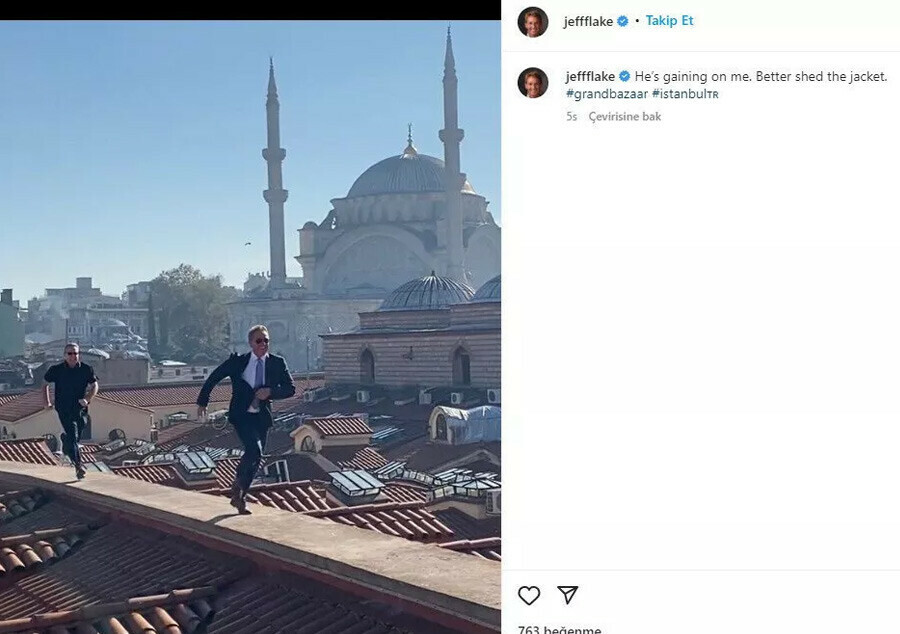This screenshot has width=900, height=634.
Task: Open jeffflake username in the post header
Action: pyautogui.click(x=588, y=21)
